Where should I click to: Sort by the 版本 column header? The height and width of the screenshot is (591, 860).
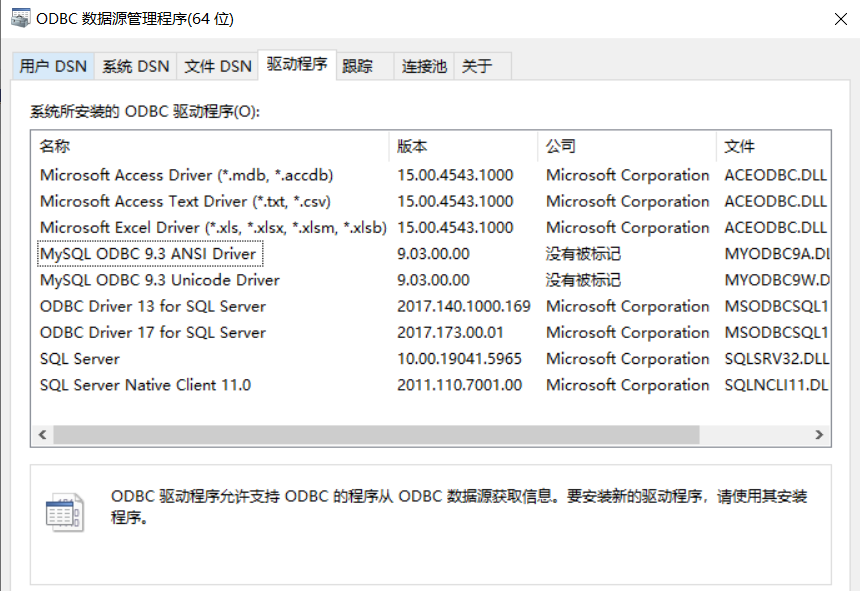(x=463, y=146)
